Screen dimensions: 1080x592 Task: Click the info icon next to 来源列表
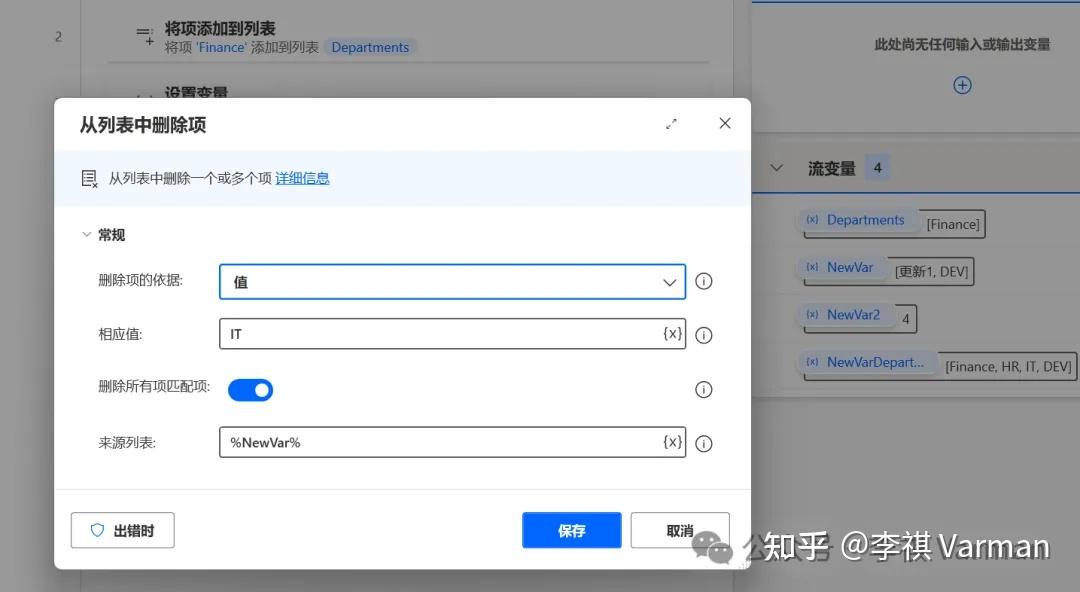click(703, 443)
